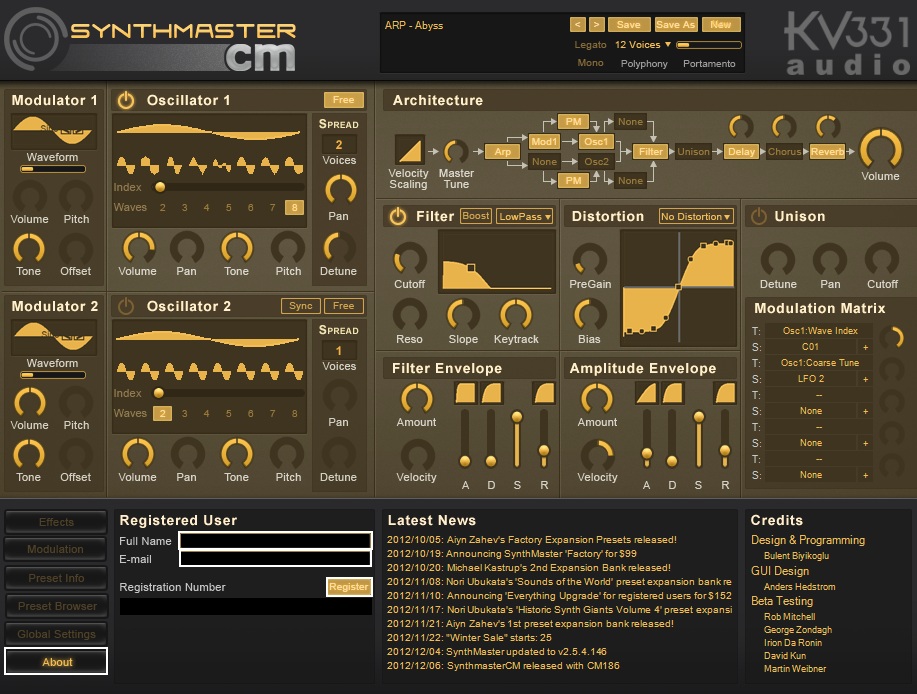The image size is (917, 694).
Task: Click the Modulator 2 Volume knob
Action: pos(29,402)
